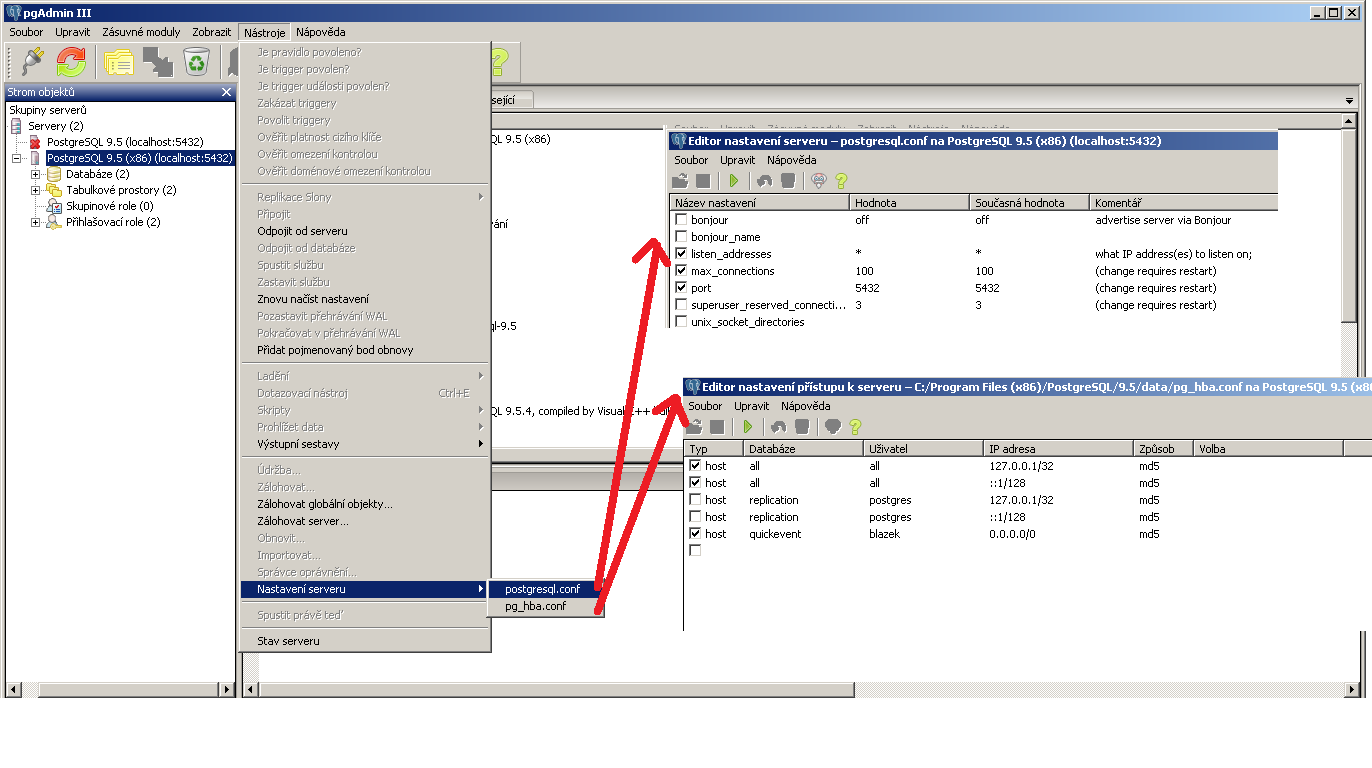The width and height of the screenshot is (1372, 768).
Task: Open the Nastavení serveru submenu
Action: tap(365, 589)
